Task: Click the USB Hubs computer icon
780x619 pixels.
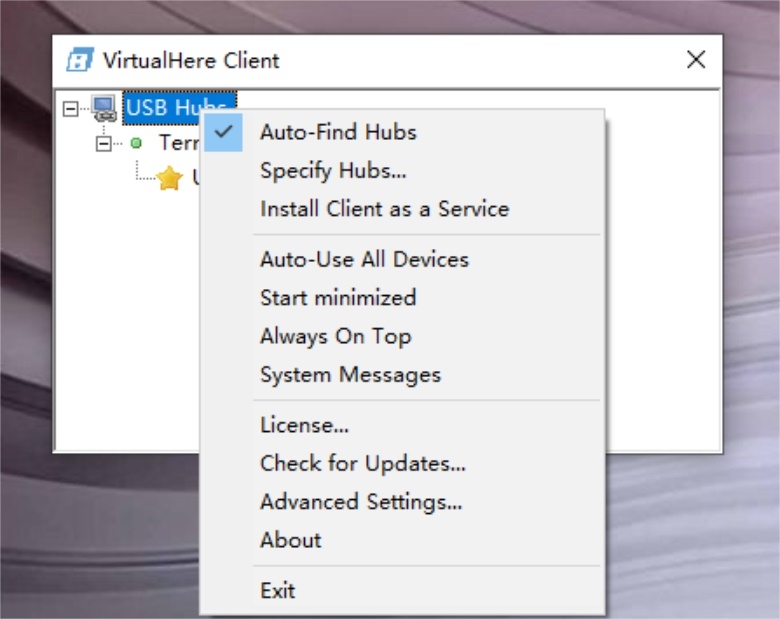Action: [104, 108]
